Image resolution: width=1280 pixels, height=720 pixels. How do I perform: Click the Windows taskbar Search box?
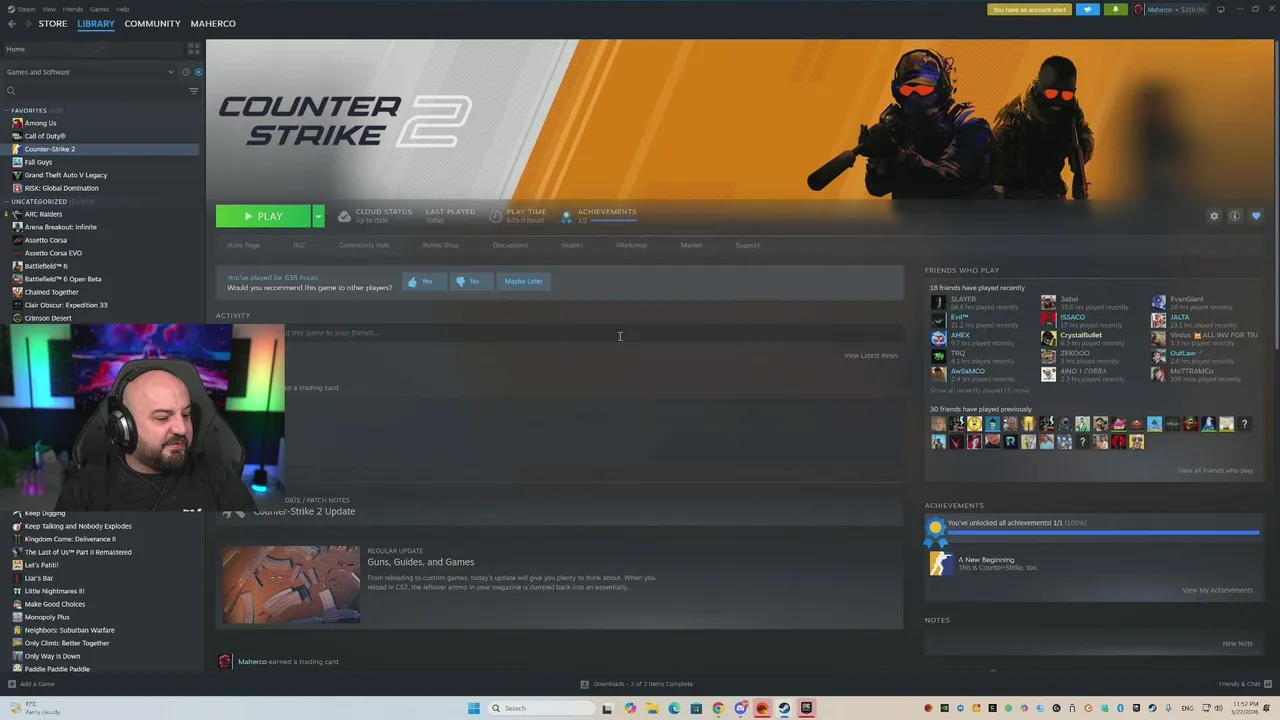pyautogui.click(x=539, y=708)
